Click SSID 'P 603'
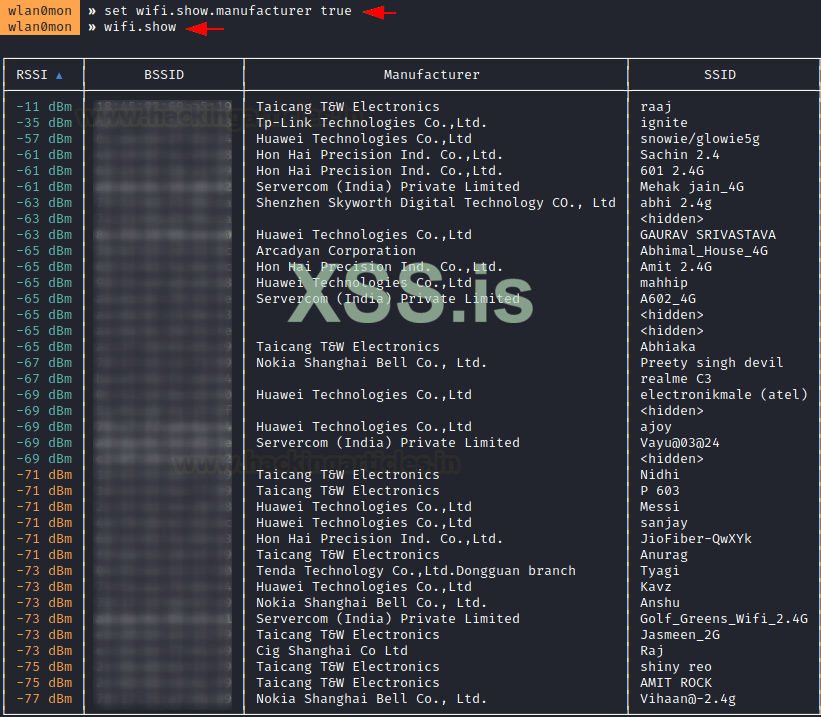Image resolution: width=821 pixels, height=717 pixels. coord(660,491)
